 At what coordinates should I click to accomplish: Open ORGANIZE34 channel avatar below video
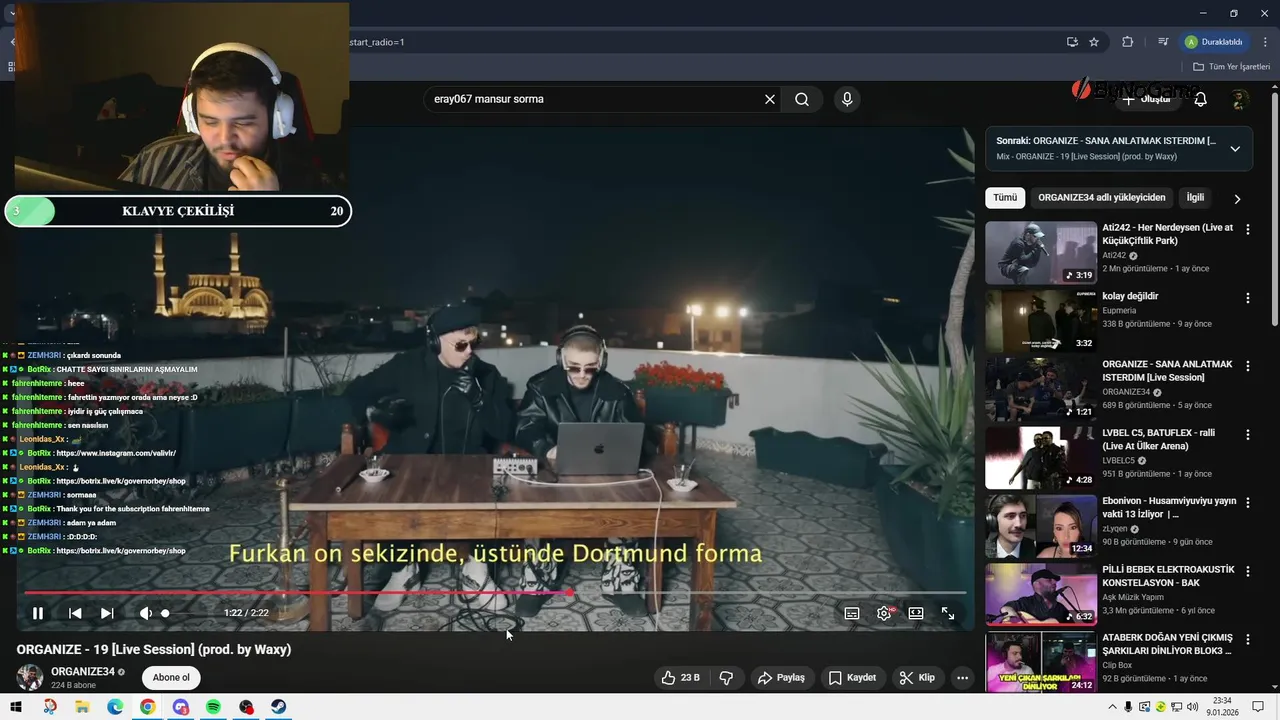pos(30,677)
